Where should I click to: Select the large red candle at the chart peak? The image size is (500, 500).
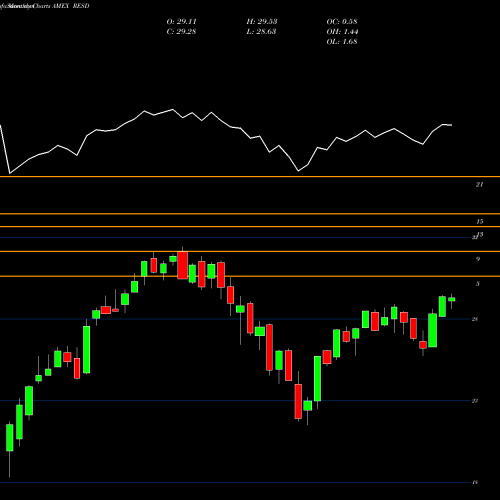coord(182,265)
